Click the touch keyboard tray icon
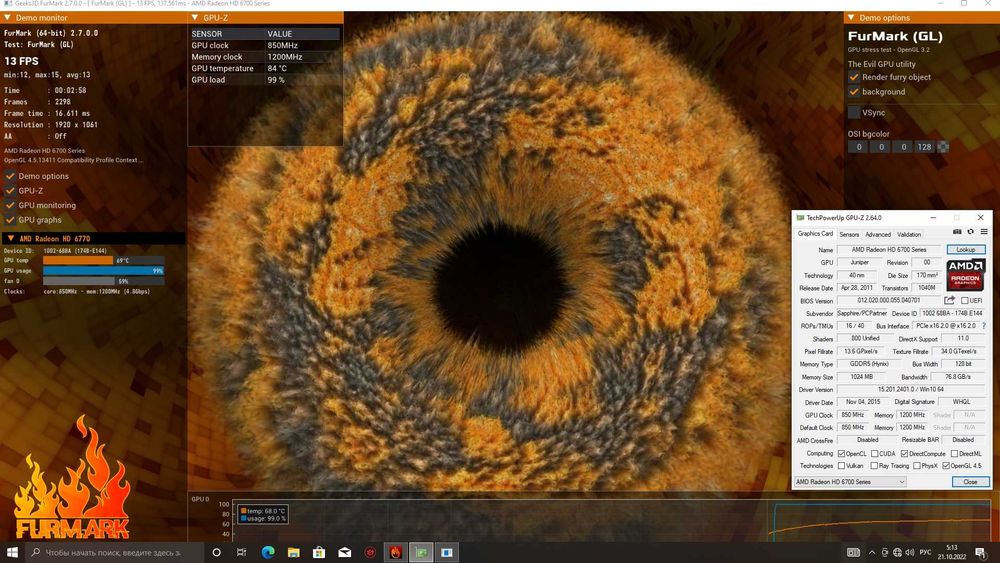This screenshot has width=1000, height=563. [853, 552]
